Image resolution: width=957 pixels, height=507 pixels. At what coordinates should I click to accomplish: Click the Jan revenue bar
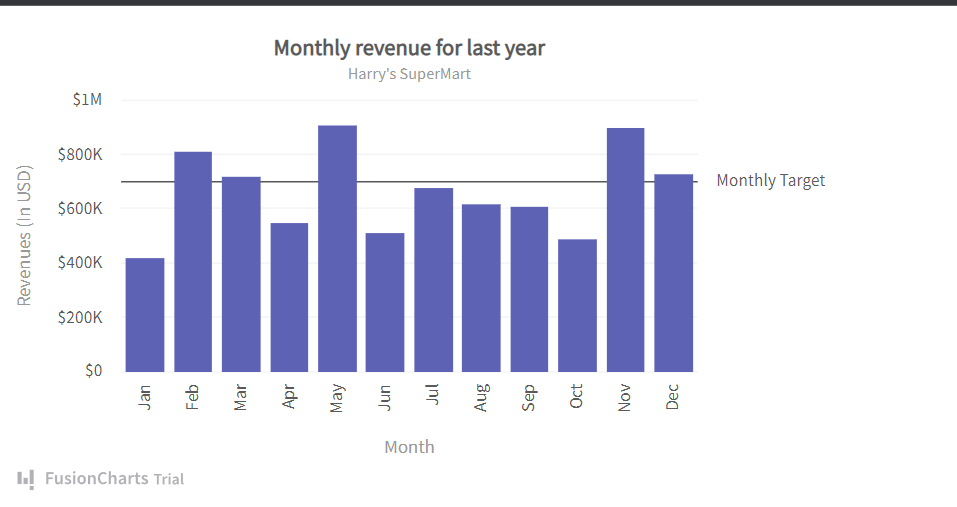click(145, 315)
